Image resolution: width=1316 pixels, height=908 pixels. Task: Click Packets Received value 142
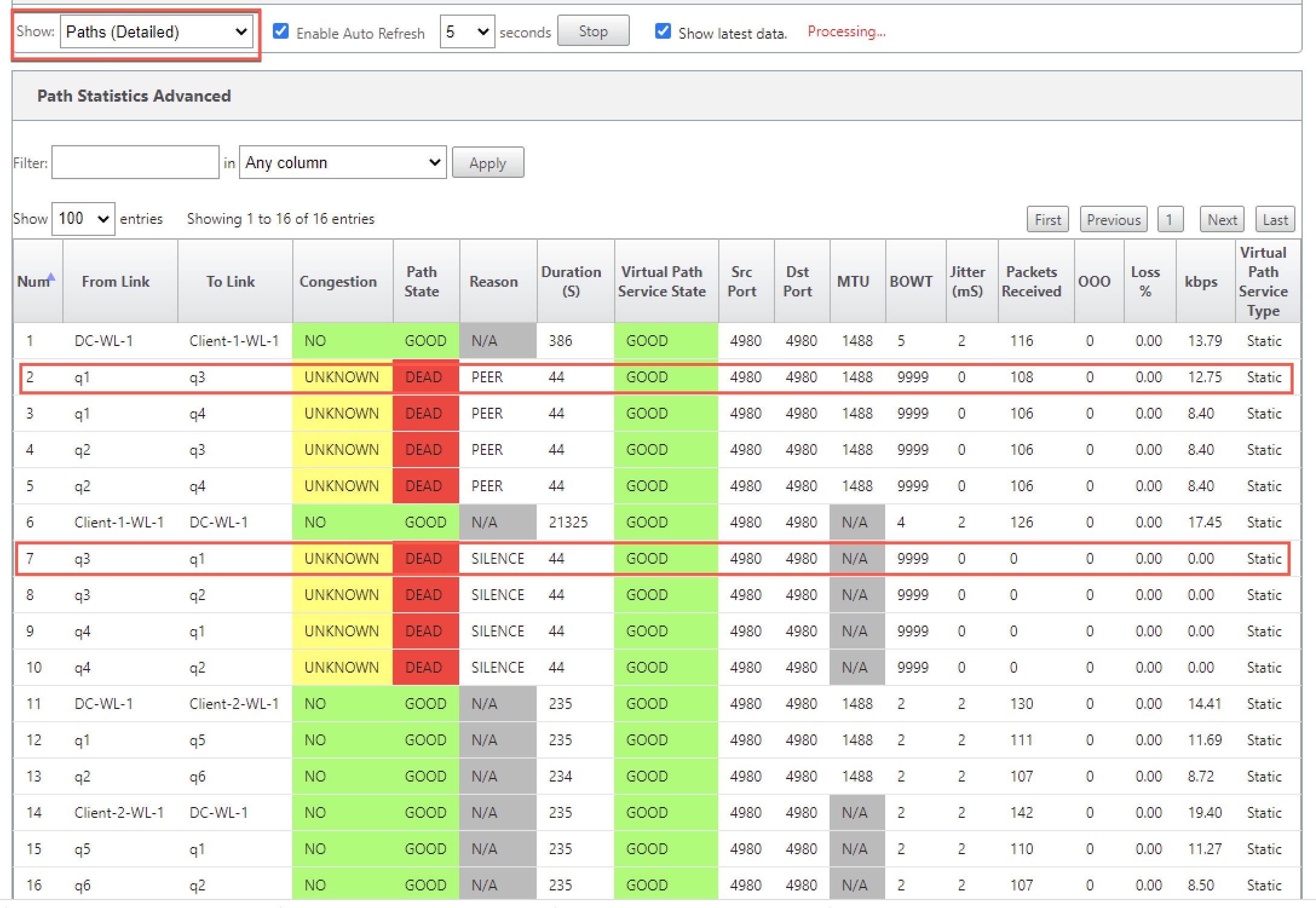pyautogui.click(x=1021, y=812)
